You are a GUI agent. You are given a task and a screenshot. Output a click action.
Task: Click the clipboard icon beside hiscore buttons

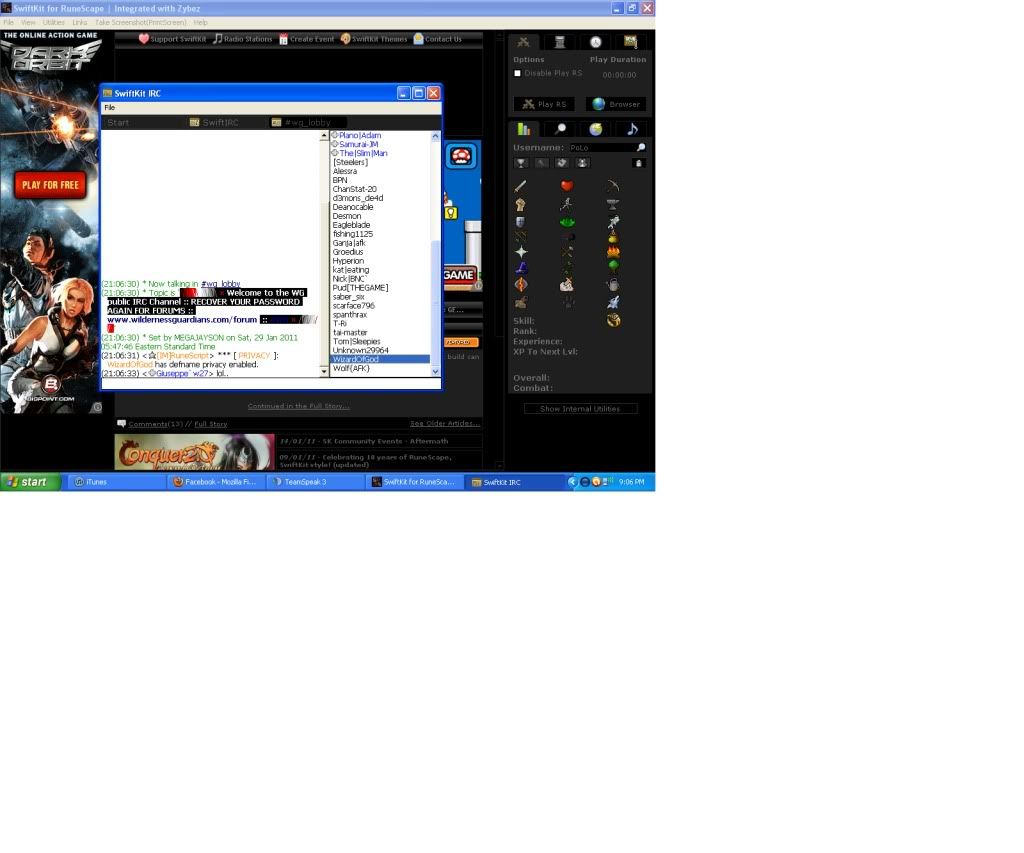[x=639, y=163]
